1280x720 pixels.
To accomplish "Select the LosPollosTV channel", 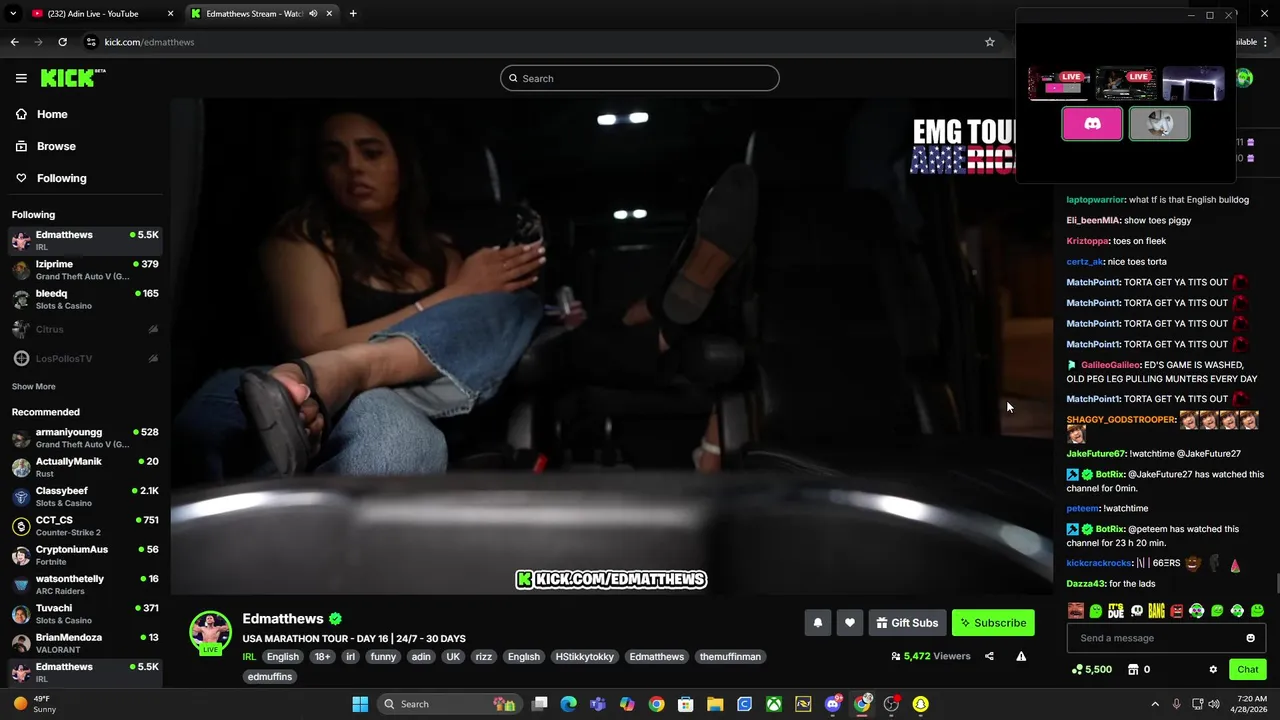I will [84, 358].
